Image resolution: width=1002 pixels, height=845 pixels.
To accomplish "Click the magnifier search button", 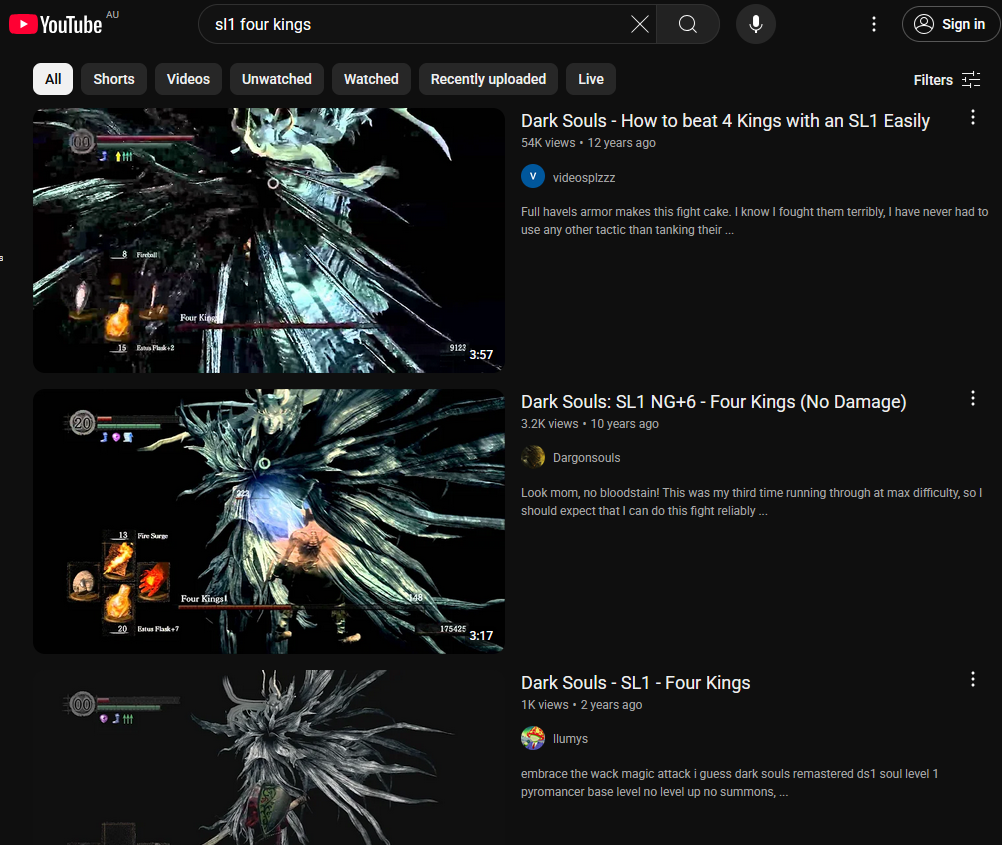I will click(x=688, y=24).
